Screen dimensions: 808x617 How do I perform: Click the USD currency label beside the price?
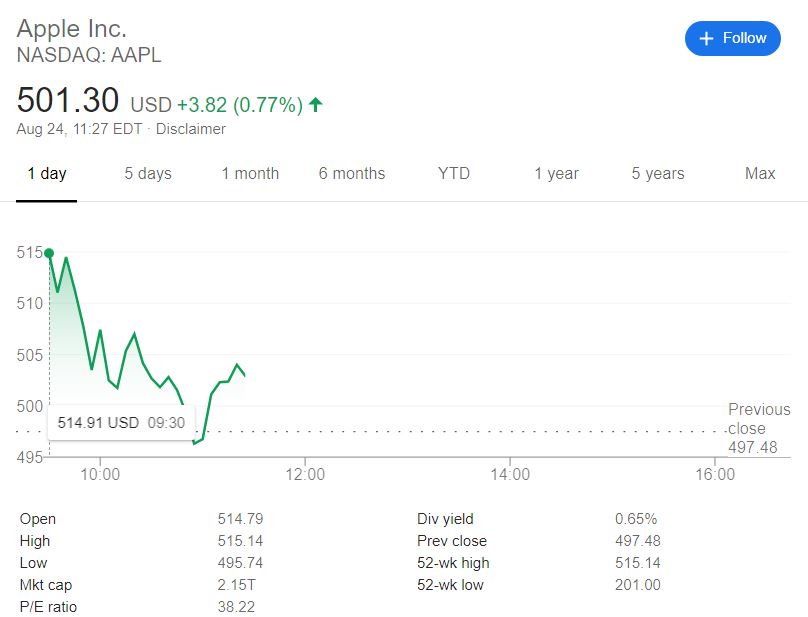151,105
